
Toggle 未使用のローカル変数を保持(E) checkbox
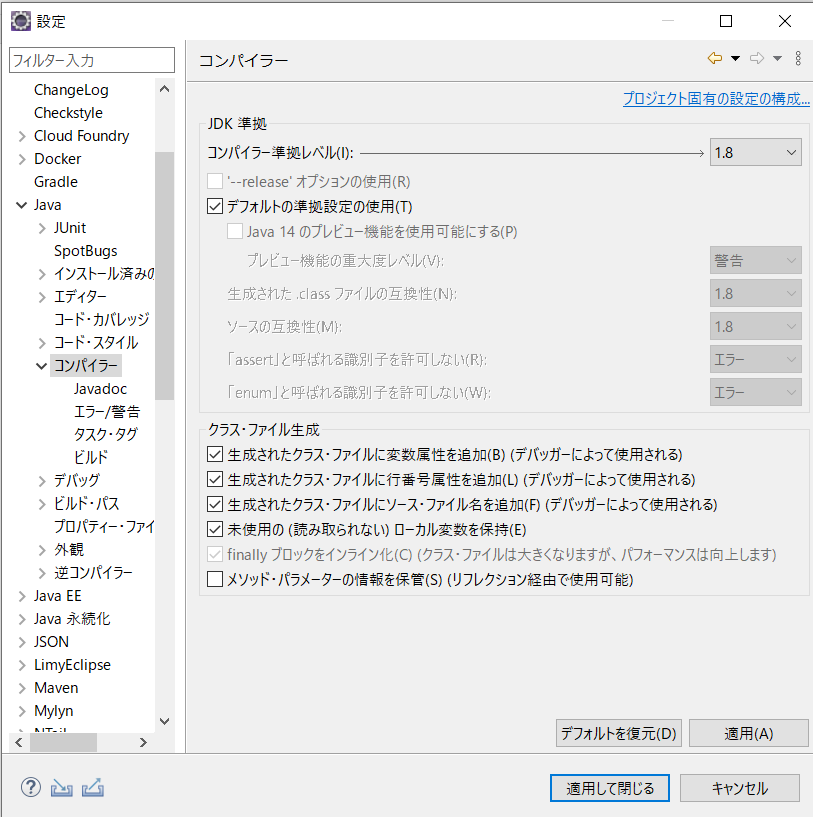click(x=215, y=529)
